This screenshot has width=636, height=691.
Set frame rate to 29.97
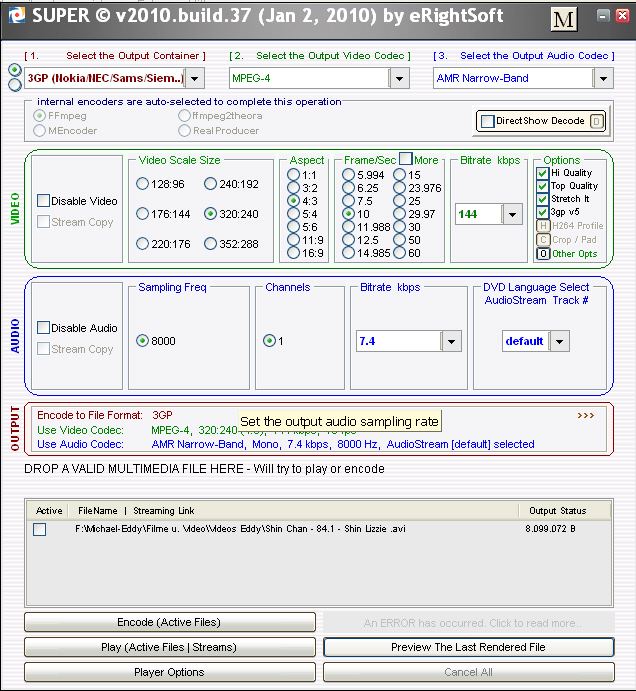pyautogui.click(x=399, y=214)
